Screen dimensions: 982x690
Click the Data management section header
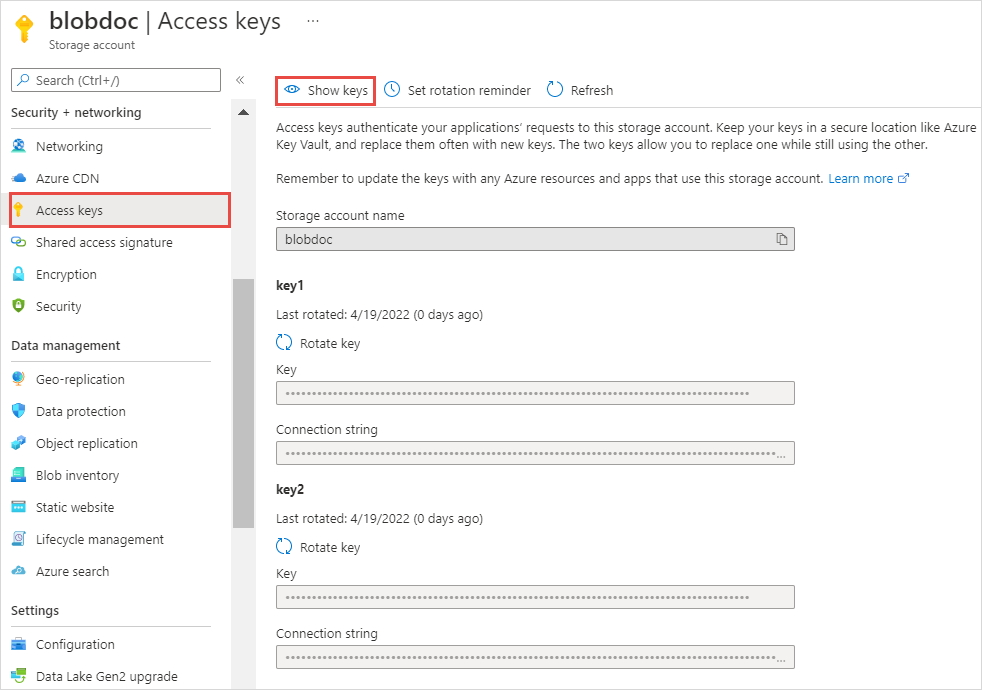coord(66,346)
